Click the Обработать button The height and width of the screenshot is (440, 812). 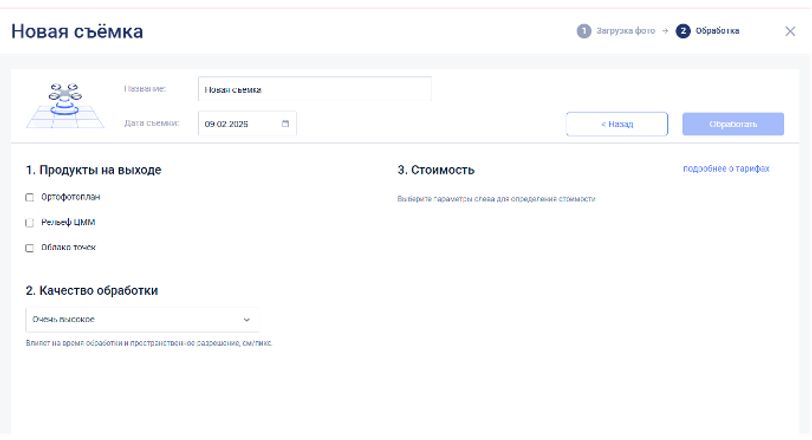pyautogui.click(x=732, y=124)
